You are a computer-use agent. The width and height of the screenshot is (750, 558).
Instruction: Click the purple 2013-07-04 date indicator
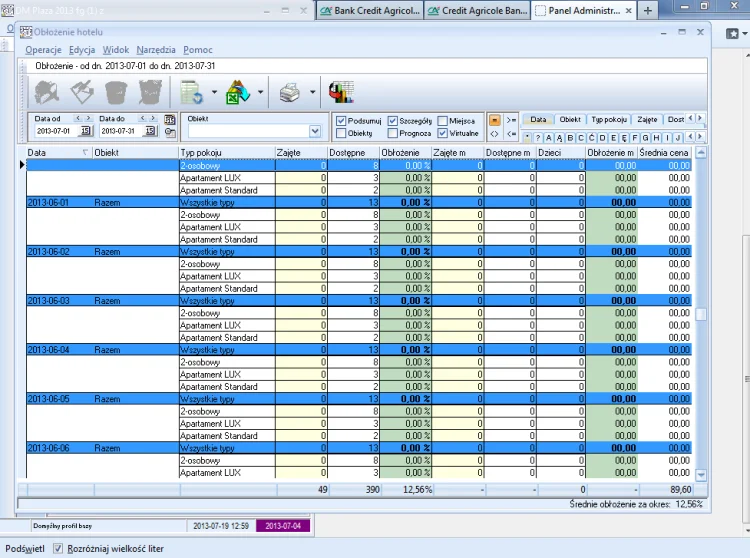pyautogui.click(x=284, y=525)
